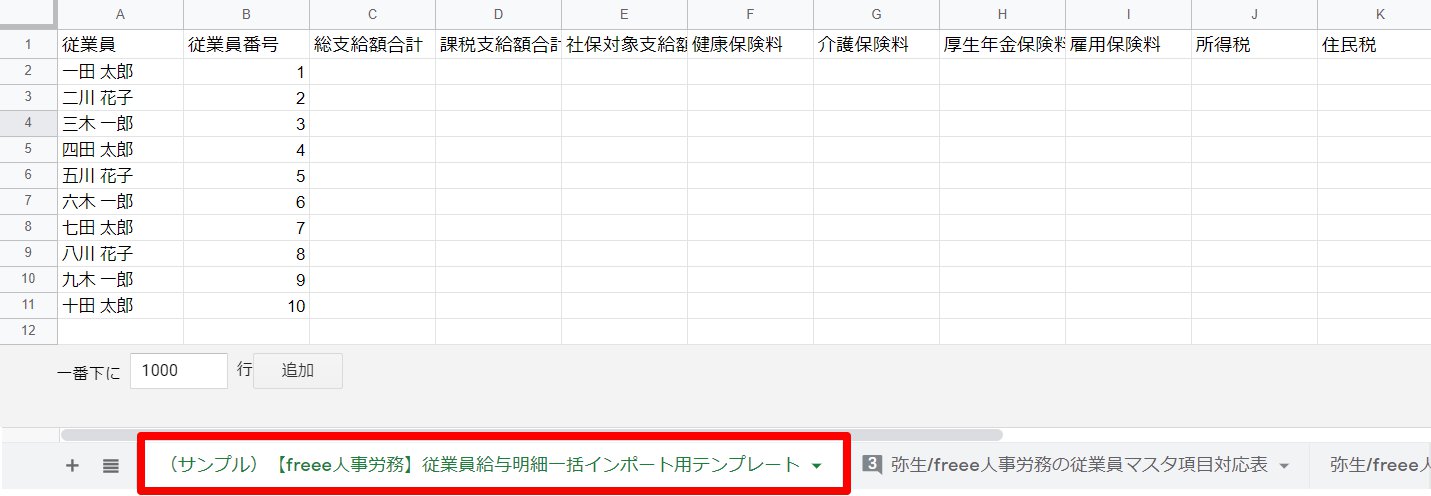Viewport: 1431px width, 496px height.
Task: Select column A header
Action: pos(120,14)
